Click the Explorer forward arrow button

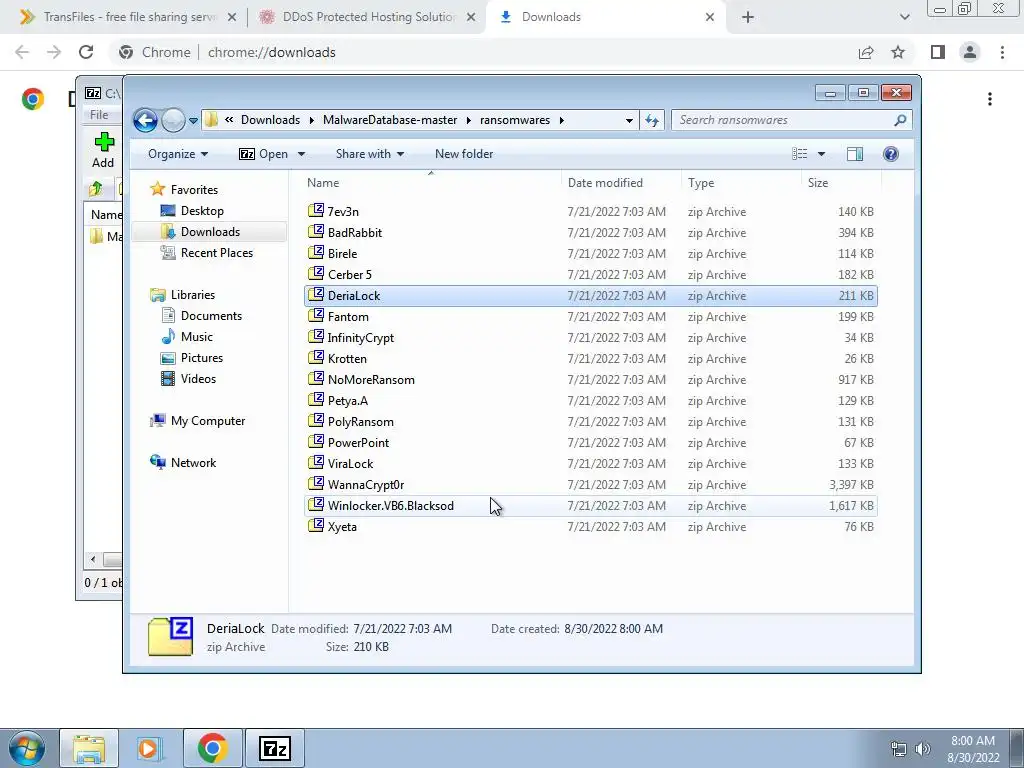[173, 120]
